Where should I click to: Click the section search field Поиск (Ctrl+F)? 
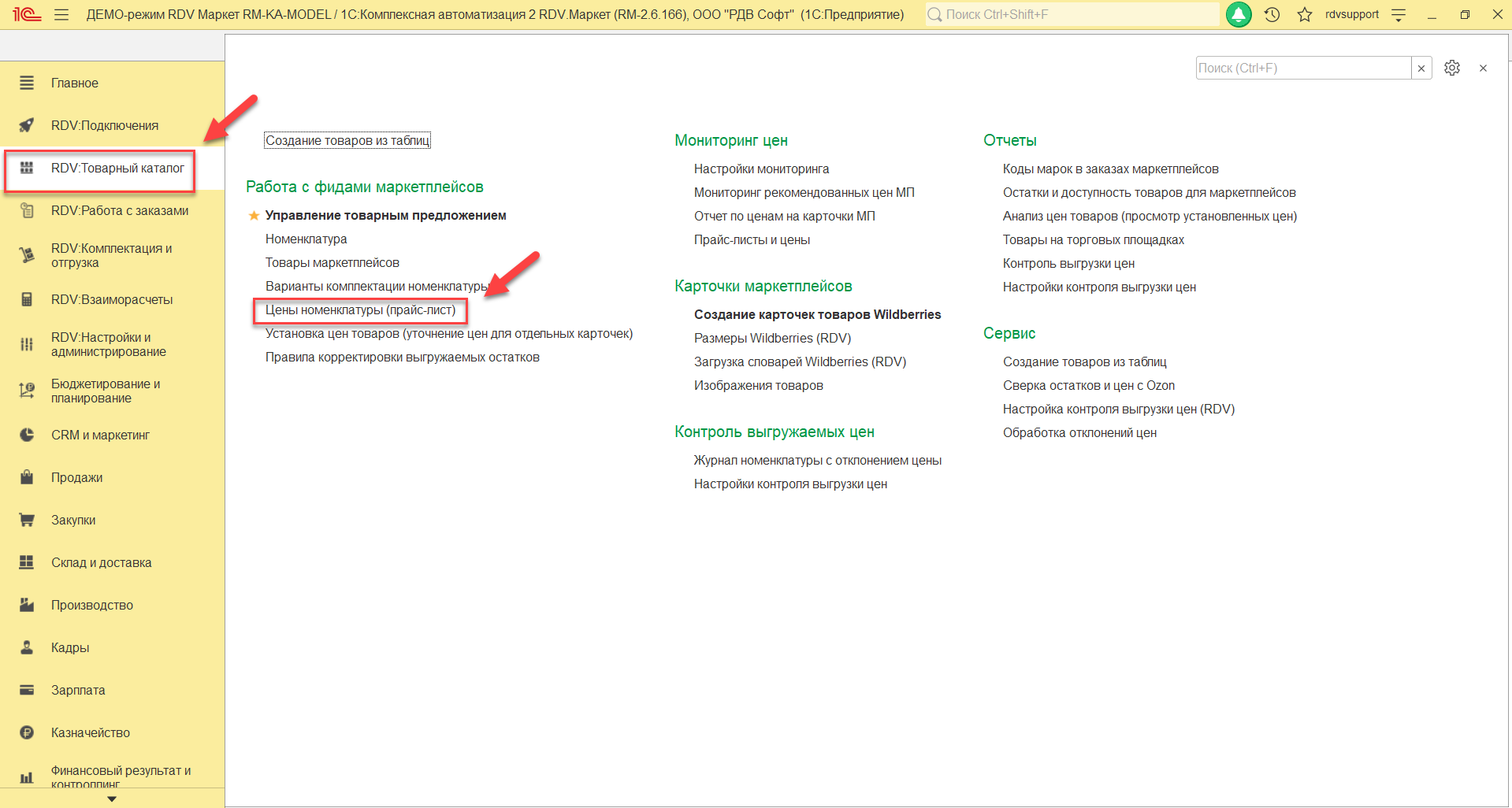click(1302, 69)
